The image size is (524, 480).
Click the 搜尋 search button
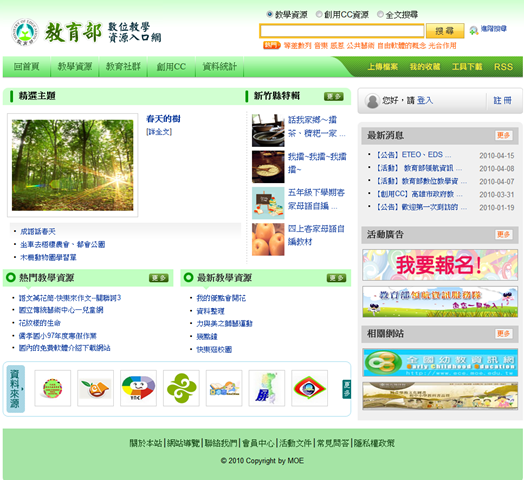tap(445, 31)
